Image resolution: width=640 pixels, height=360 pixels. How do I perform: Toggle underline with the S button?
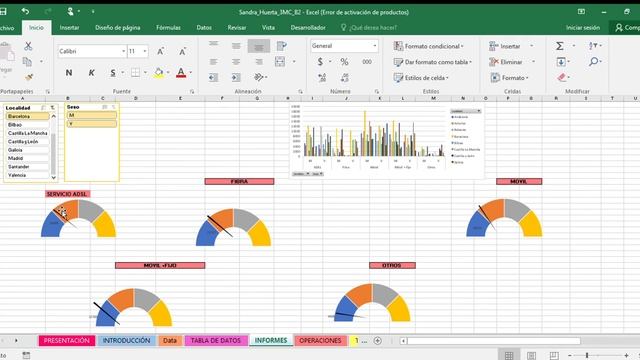113,73
